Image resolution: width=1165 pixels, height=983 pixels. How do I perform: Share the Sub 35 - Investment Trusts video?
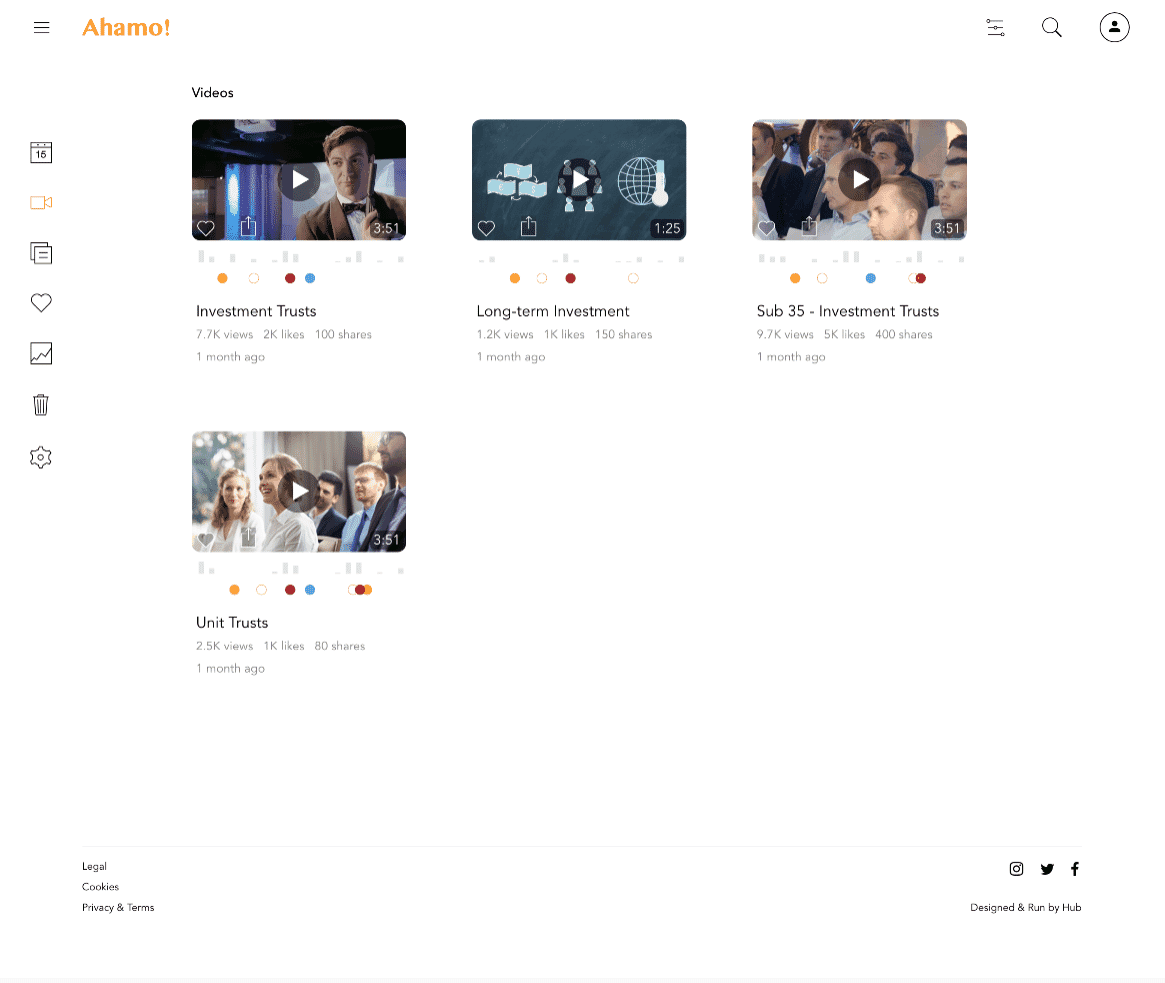pyautogui.click(x=808, y=227)
